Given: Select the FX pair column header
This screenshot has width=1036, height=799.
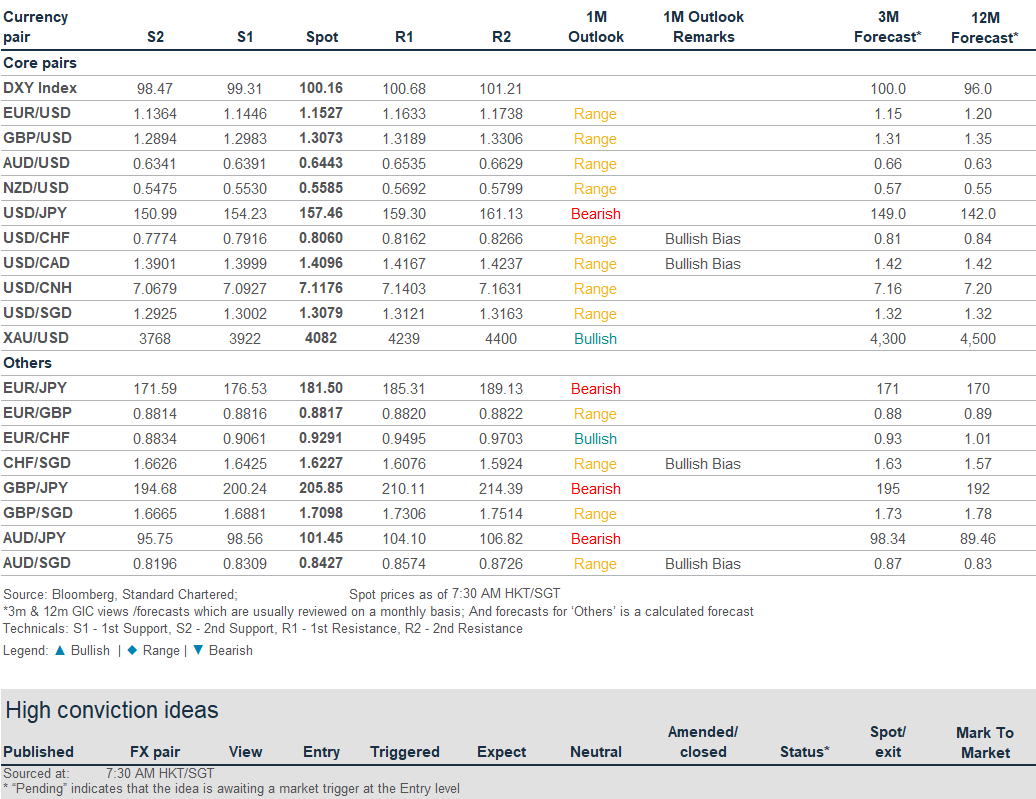Looking at the screenshot, I should tap(155, 752).
